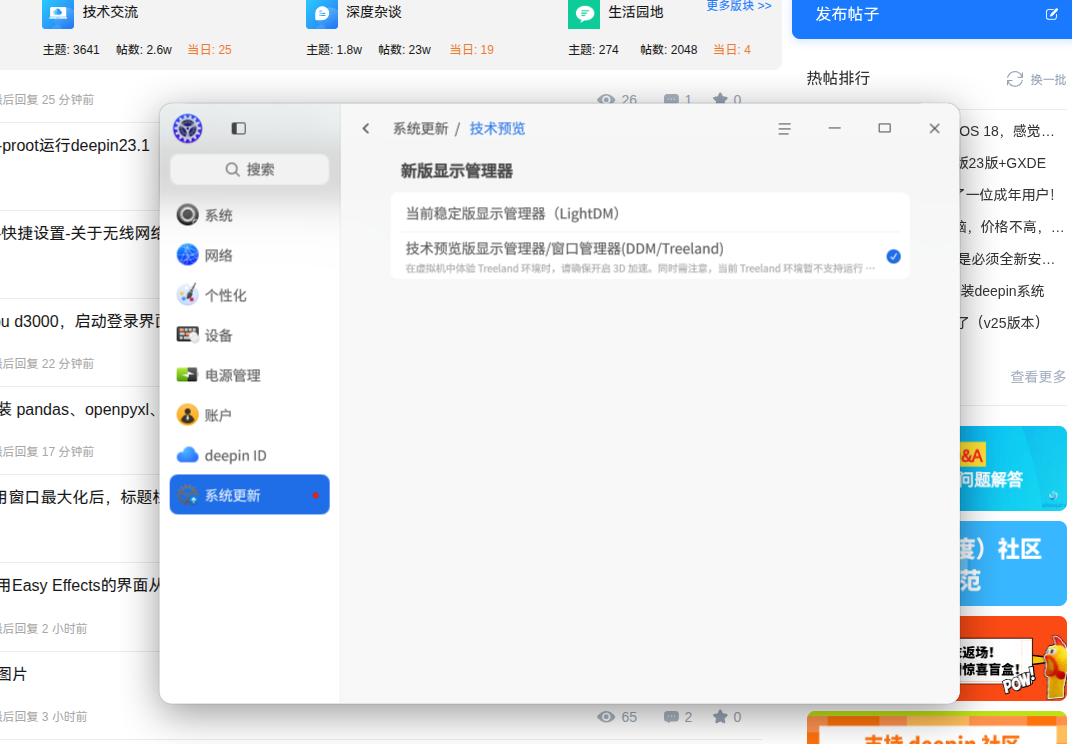Image resolution: width=1072 pixels, height=744 pixels.
Task: Click the 网络 globe icon
Action: pos(187,254)
